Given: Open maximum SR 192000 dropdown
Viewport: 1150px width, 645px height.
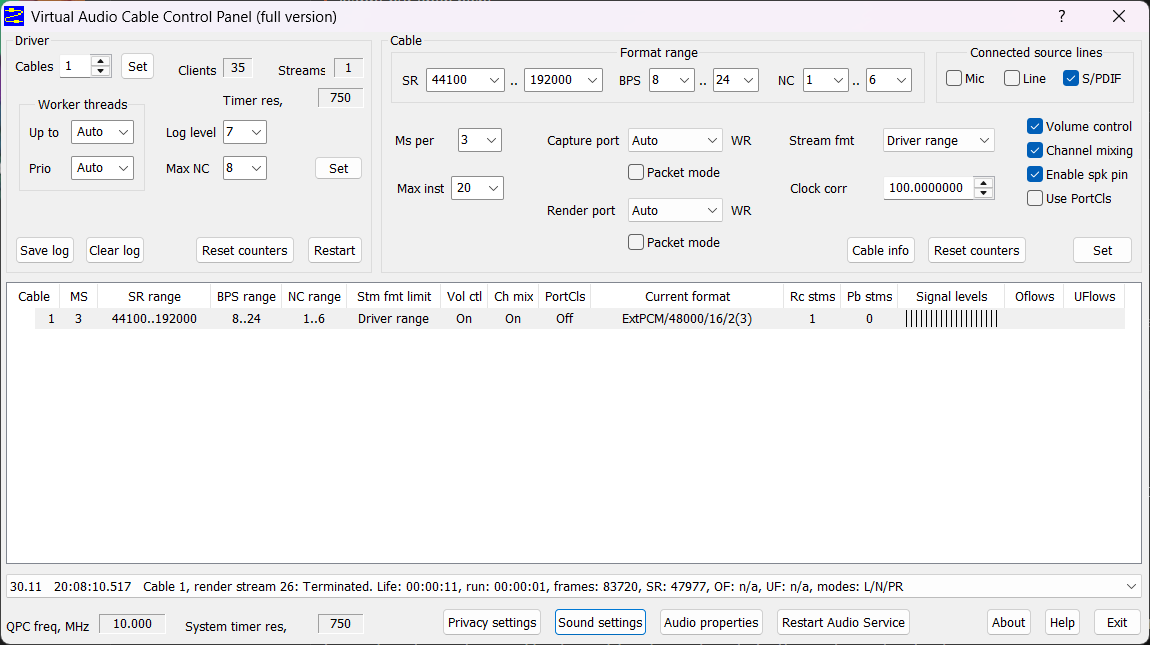Looking at the screenshot, I should (563, 80).
